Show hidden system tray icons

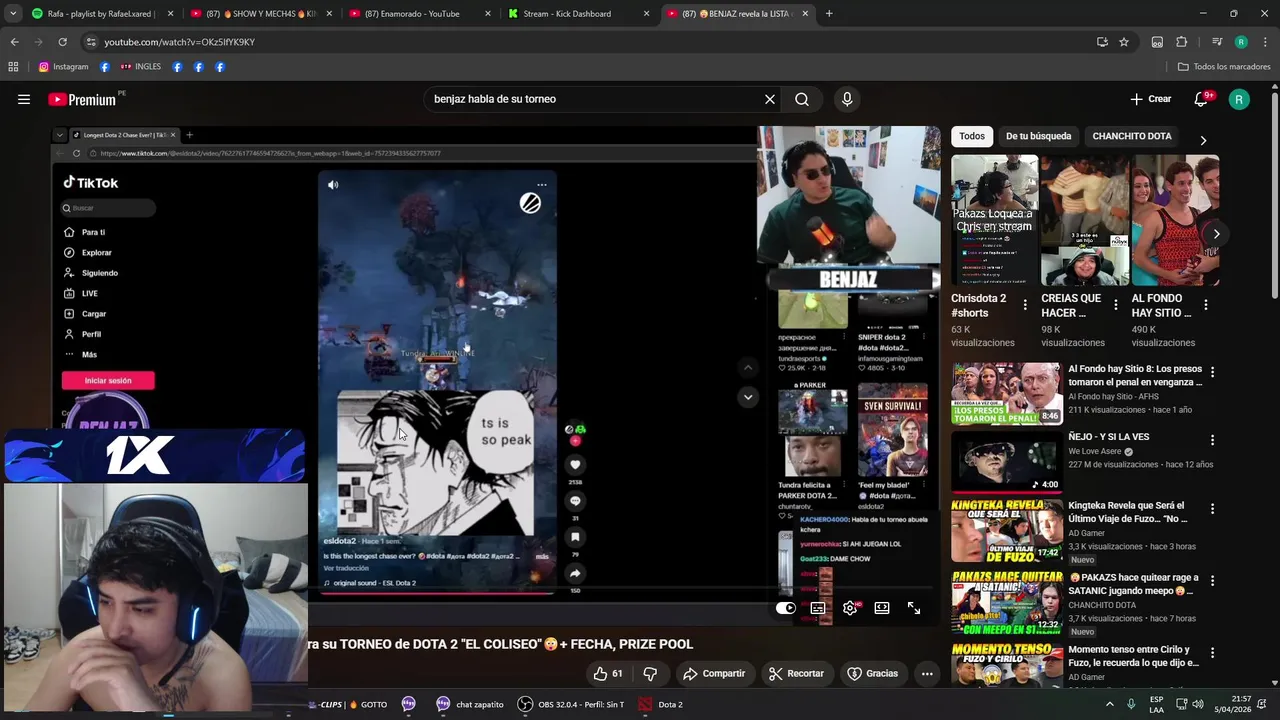click(1109, 704)
